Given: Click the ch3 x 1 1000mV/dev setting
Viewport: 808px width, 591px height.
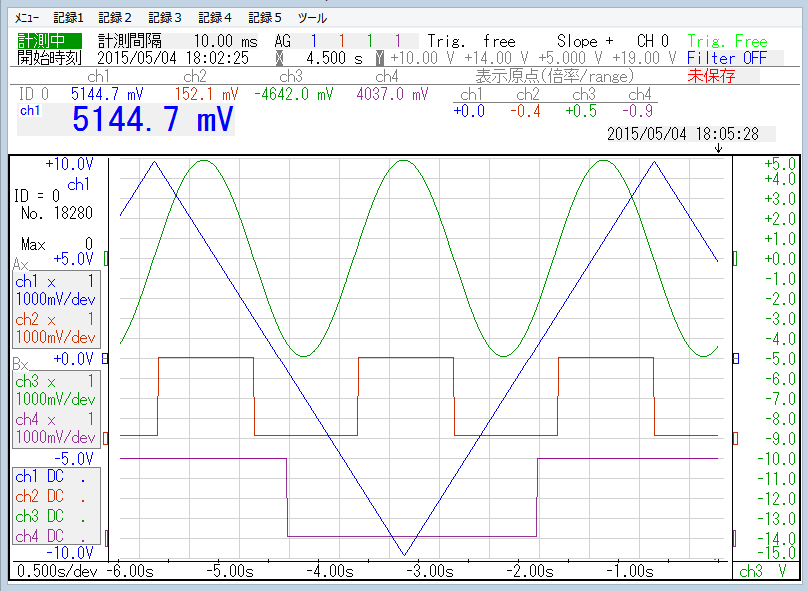Looking at the screenshot, I should [56, 390].
